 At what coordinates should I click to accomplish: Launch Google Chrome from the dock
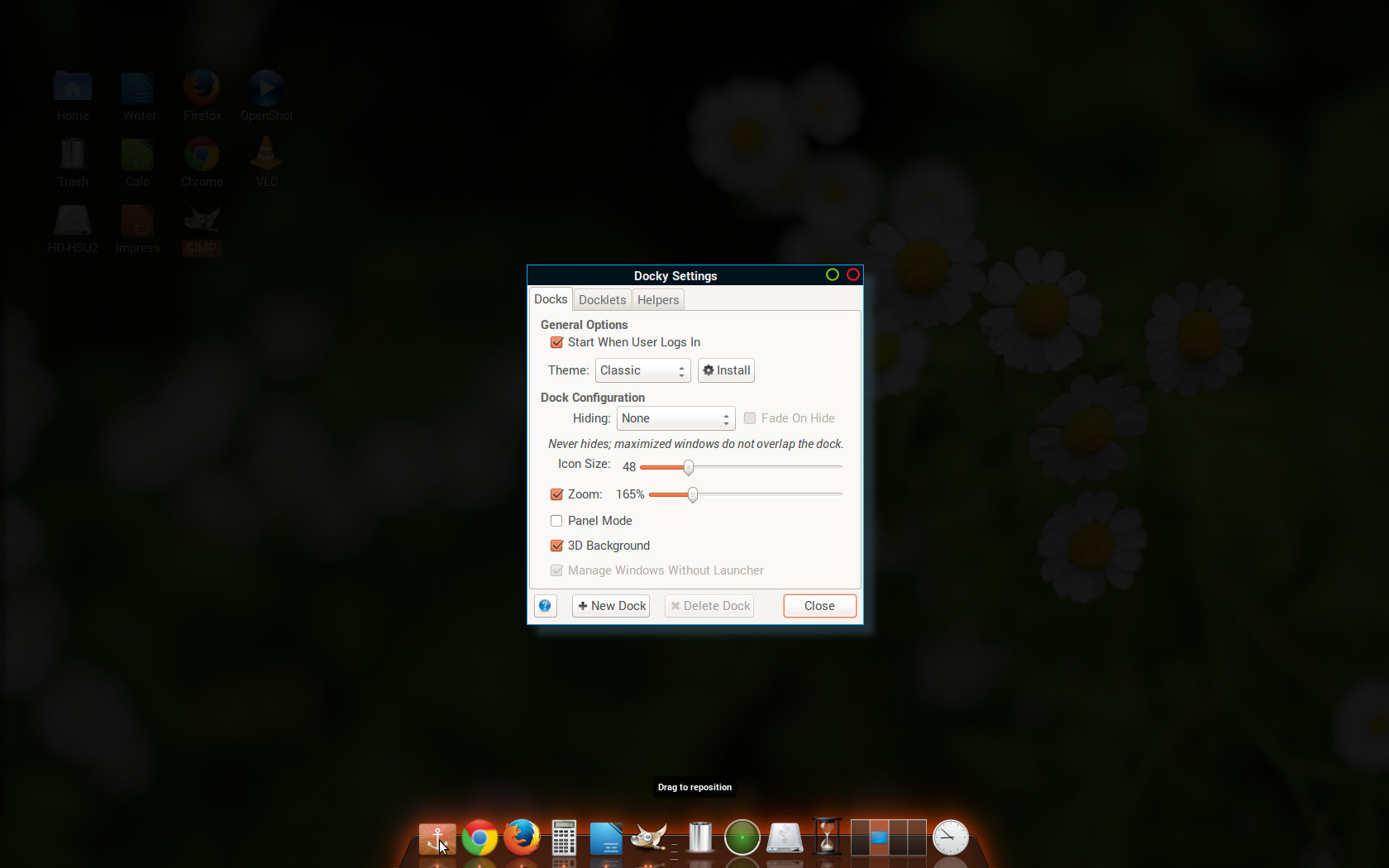point(480,838)
